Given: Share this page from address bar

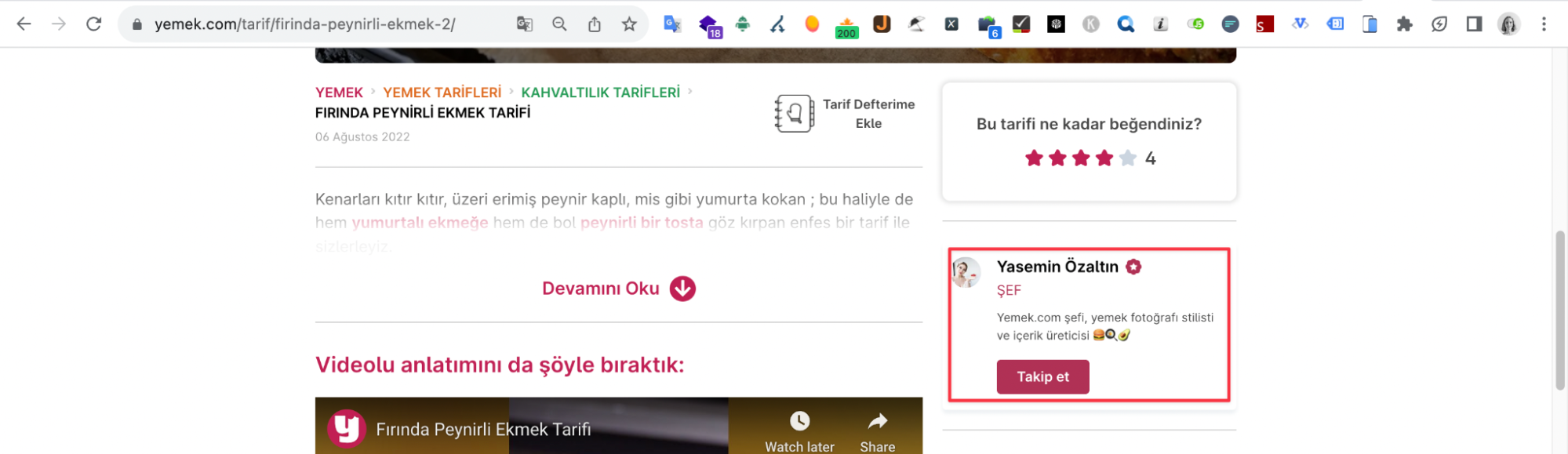Looking at the screenshot, I should tap(595, 24).
